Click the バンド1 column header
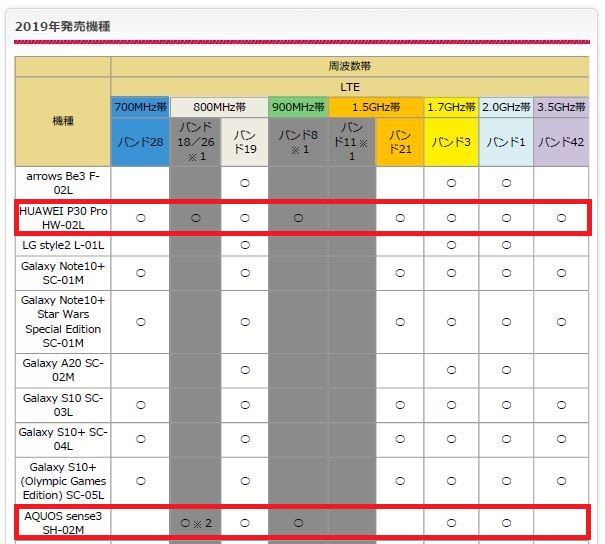This screenshot has width=605, height=544. [x=506, y=142]
